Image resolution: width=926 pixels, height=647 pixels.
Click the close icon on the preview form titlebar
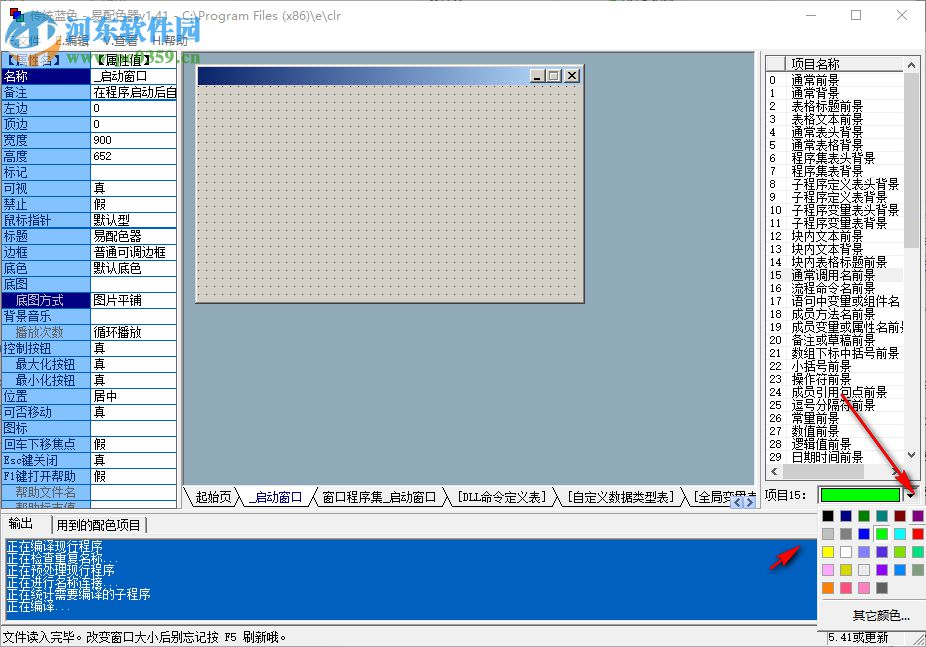(x=571, y=76)
